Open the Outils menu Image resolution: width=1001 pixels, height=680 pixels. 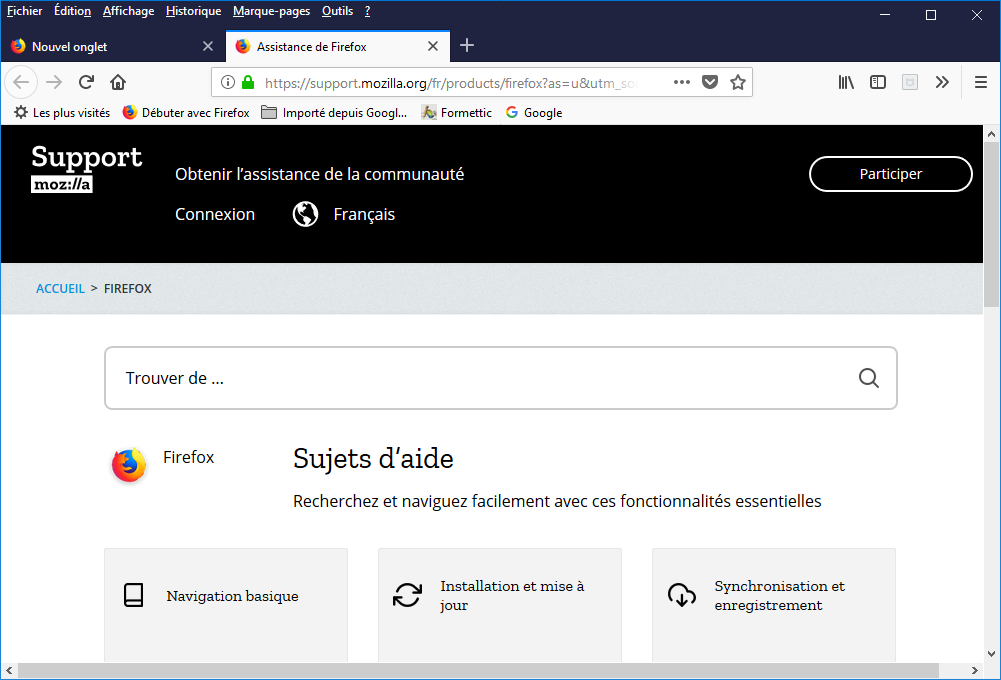(x=337, y=11)
